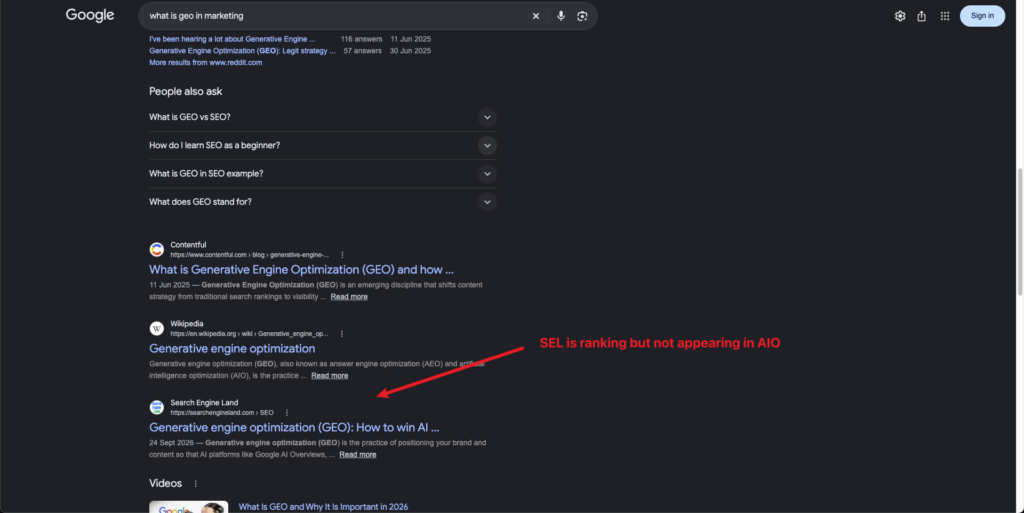
Task: Click "57 answers" text
Action: click(362, 51)
